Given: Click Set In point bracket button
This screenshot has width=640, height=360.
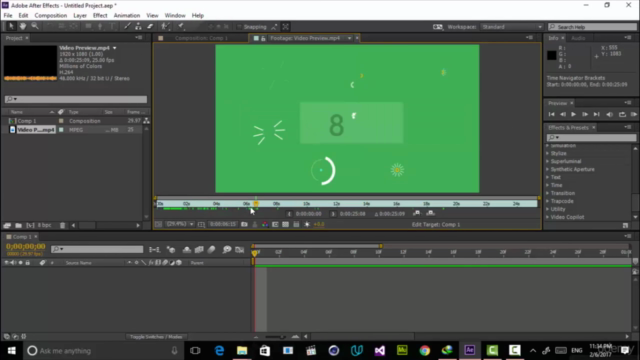Looking at the screenshot, I should click(x=289, y=214).
